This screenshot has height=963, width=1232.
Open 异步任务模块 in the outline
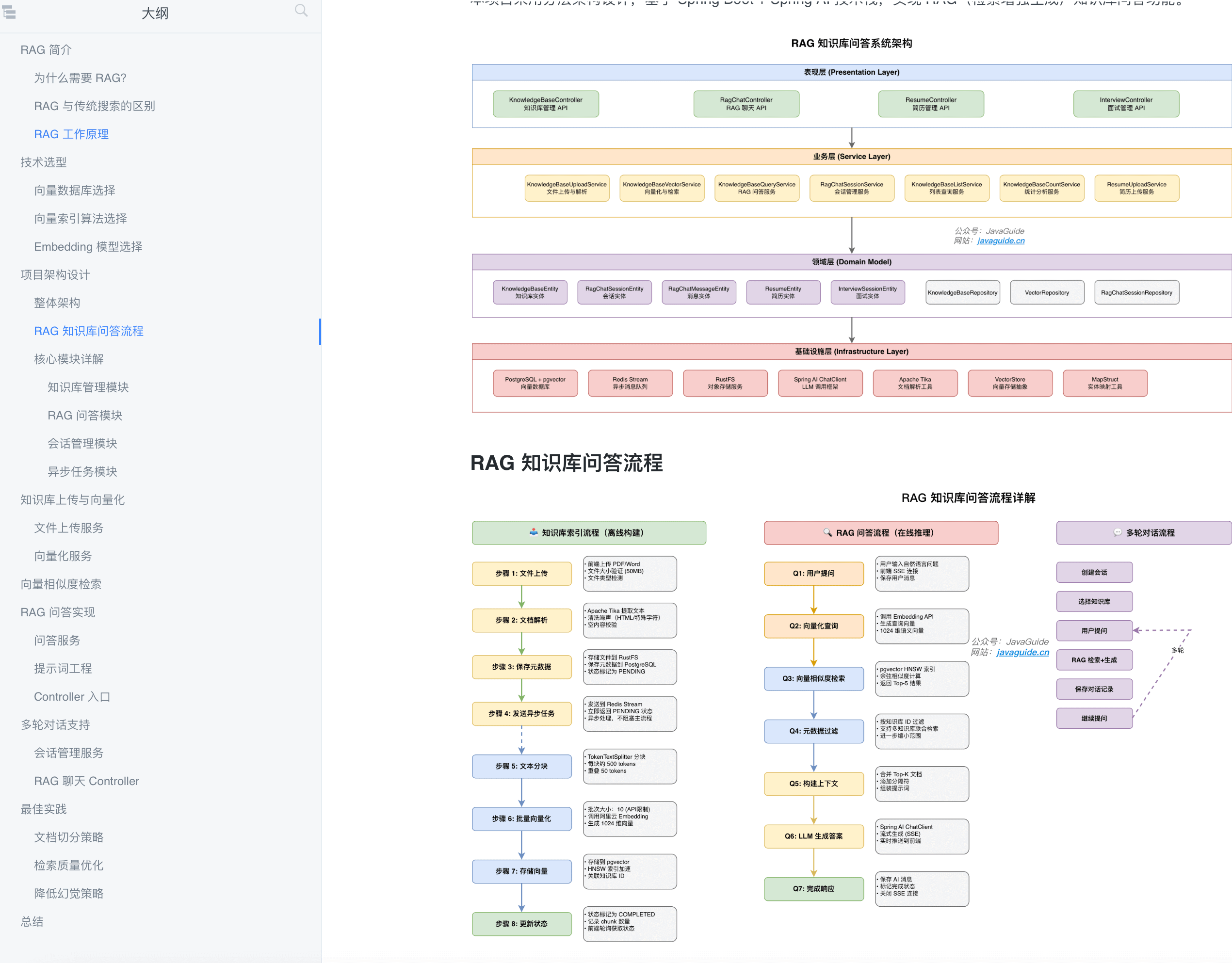click(82, 471)
